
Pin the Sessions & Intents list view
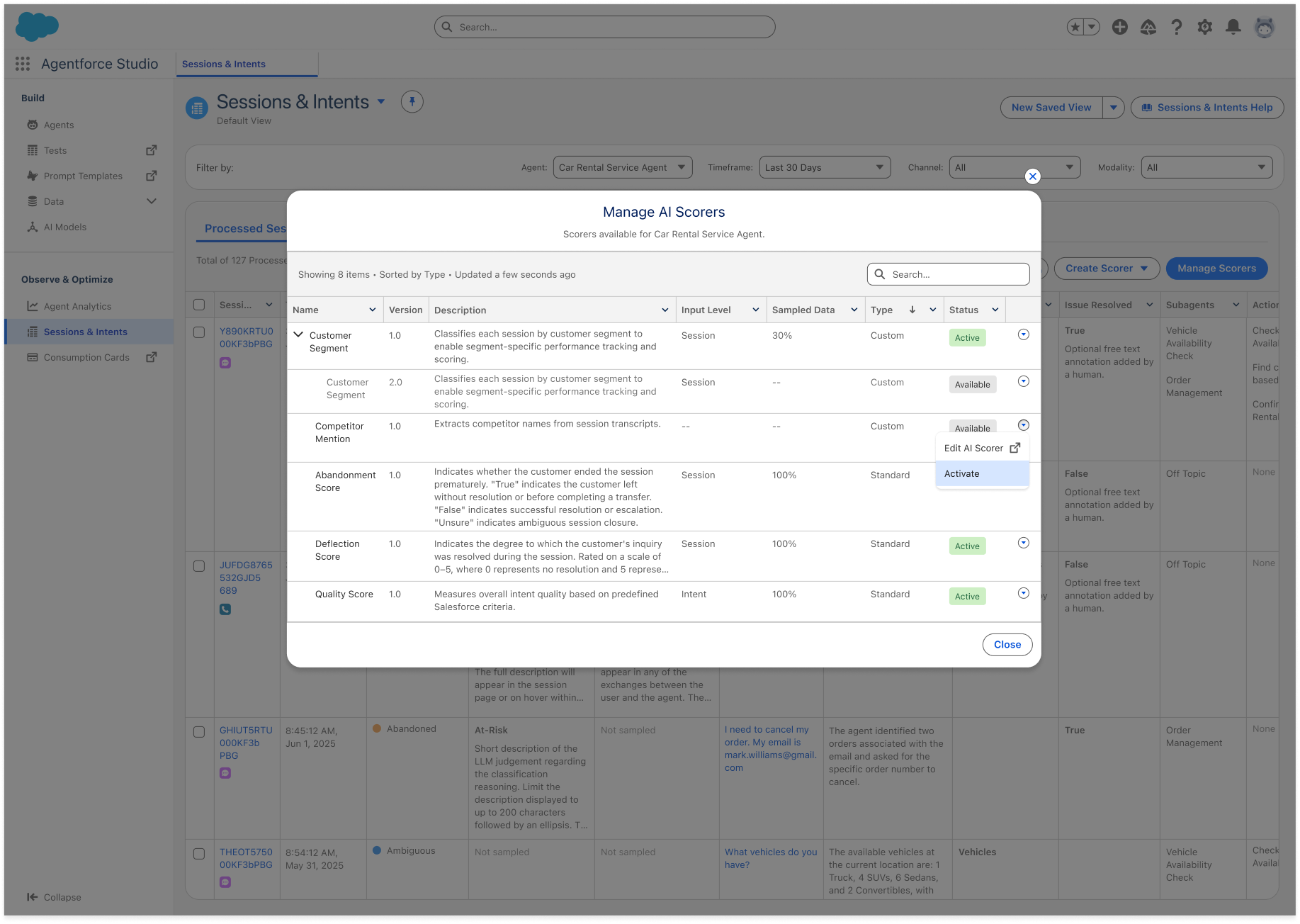(x=412, y=101)
